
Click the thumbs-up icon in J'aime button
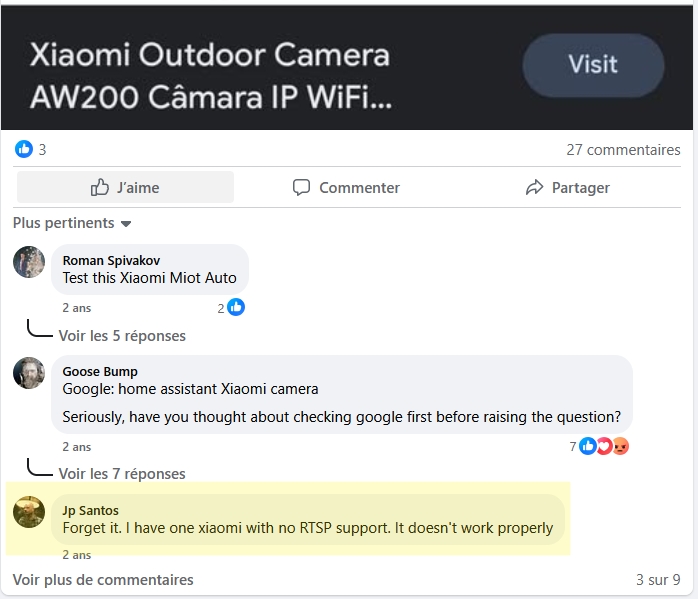[100, 187]
